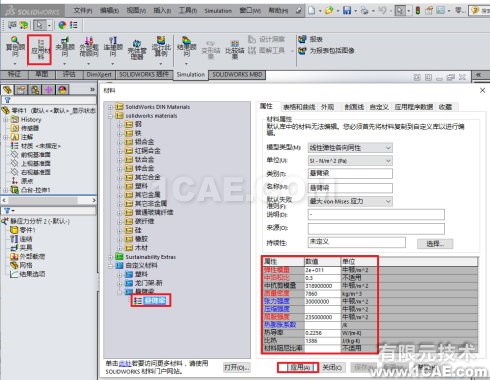Click the 来源 (Source) input field
Screen dimensions: 490x380
pos(376,229)
